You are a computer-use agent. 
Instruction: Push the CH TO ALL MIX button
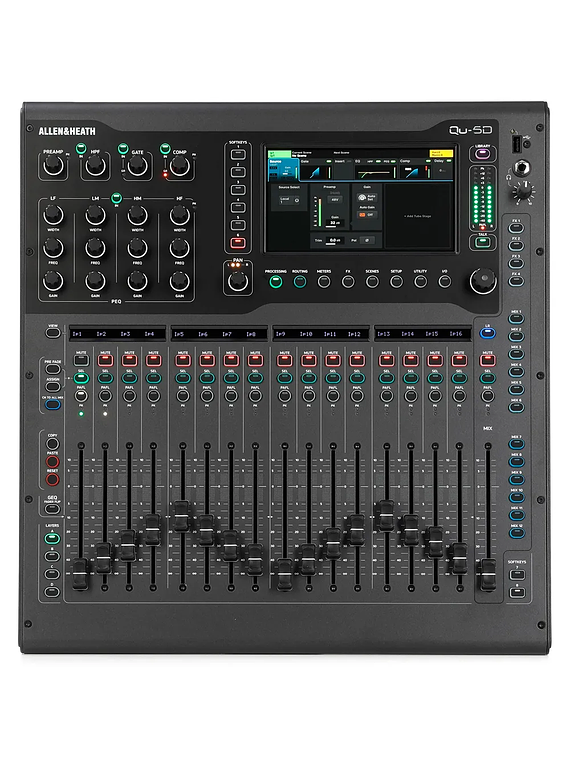(x=53, y=404)
